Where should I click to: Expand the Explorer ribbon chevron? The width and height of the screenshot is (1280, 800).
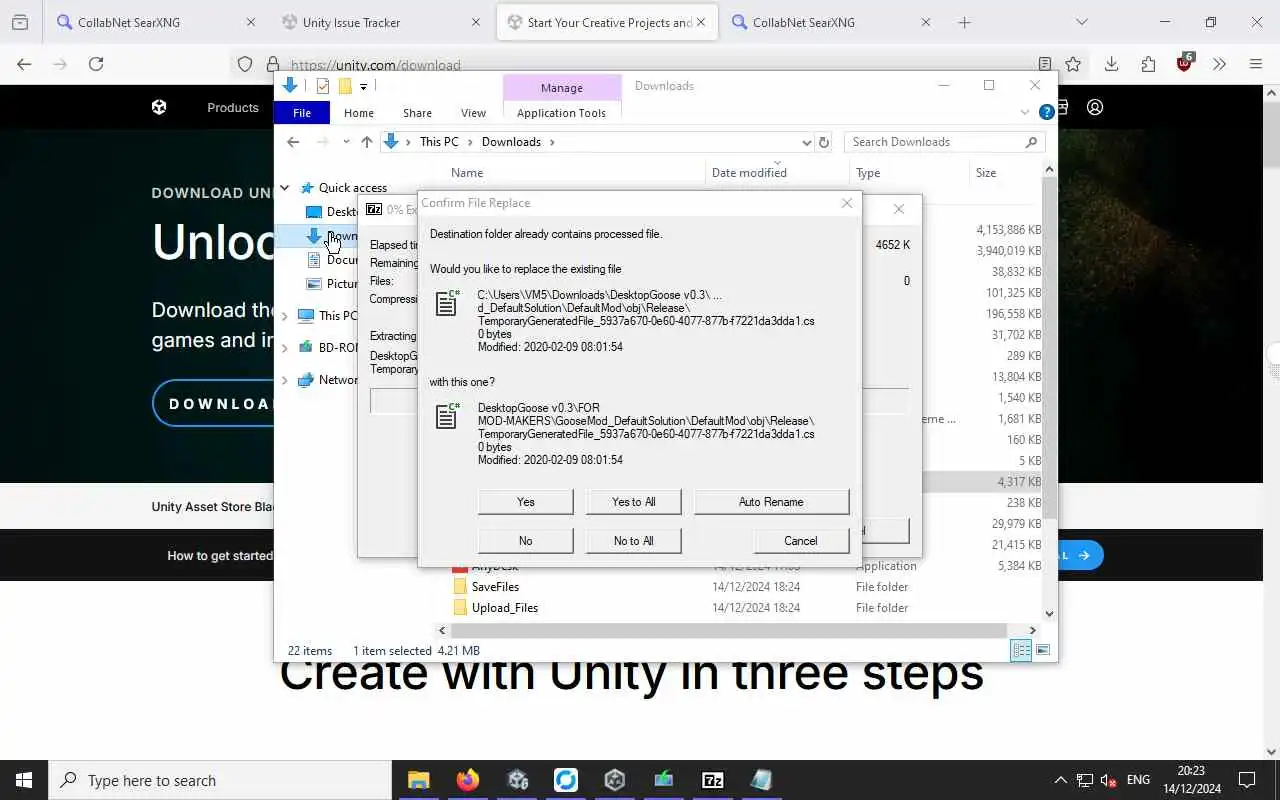pyautogui.click(x=1025, y=112)
